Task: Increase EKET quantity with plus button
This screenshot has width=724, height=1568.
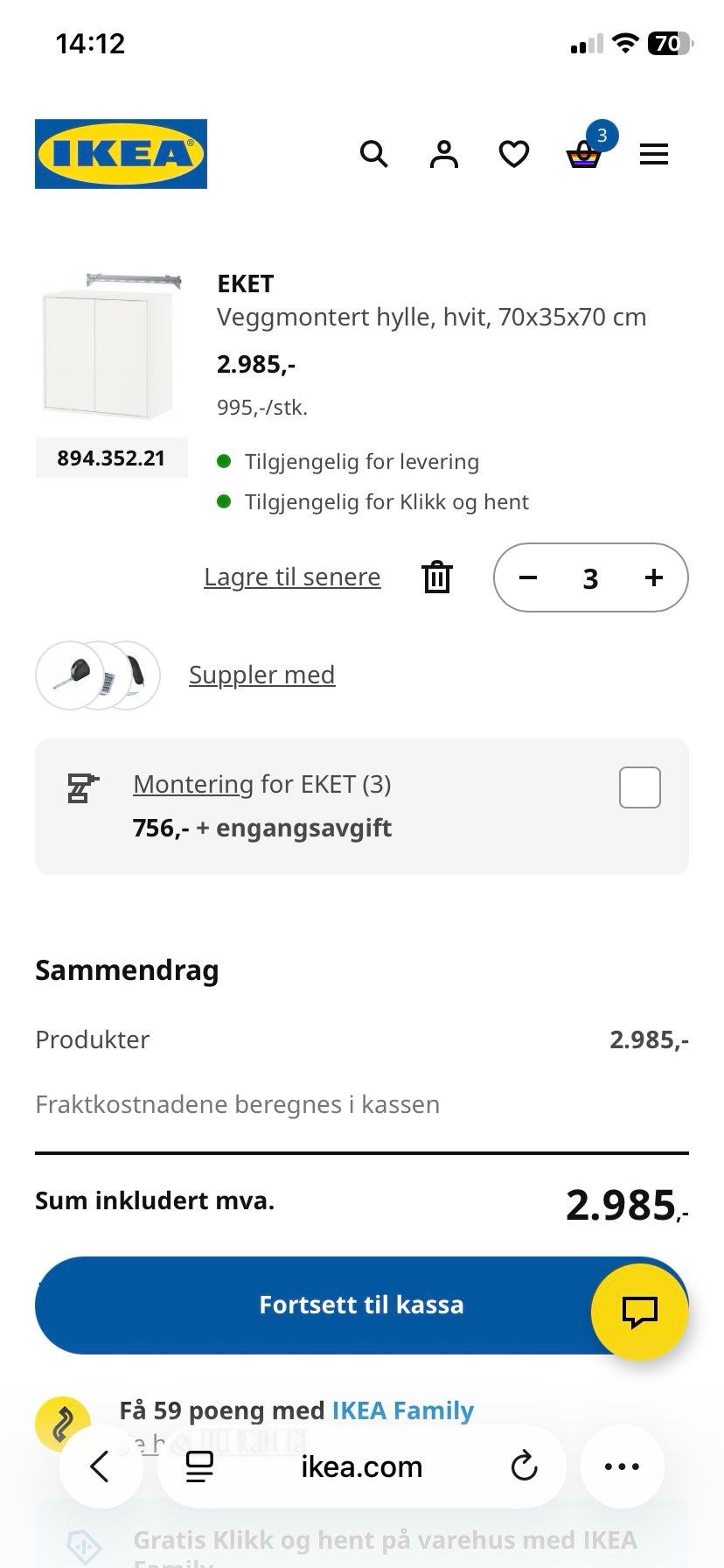Action: (654, 577)
